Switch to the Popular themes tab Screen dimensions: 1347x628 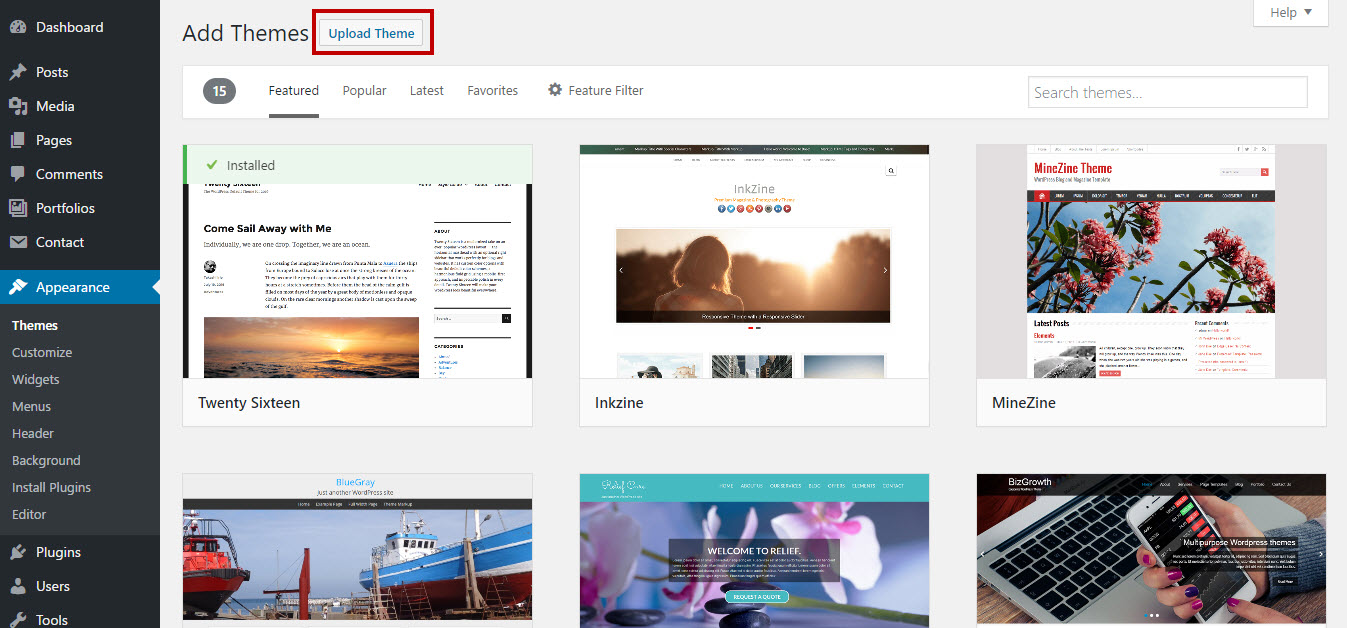(x=364, y=90)
